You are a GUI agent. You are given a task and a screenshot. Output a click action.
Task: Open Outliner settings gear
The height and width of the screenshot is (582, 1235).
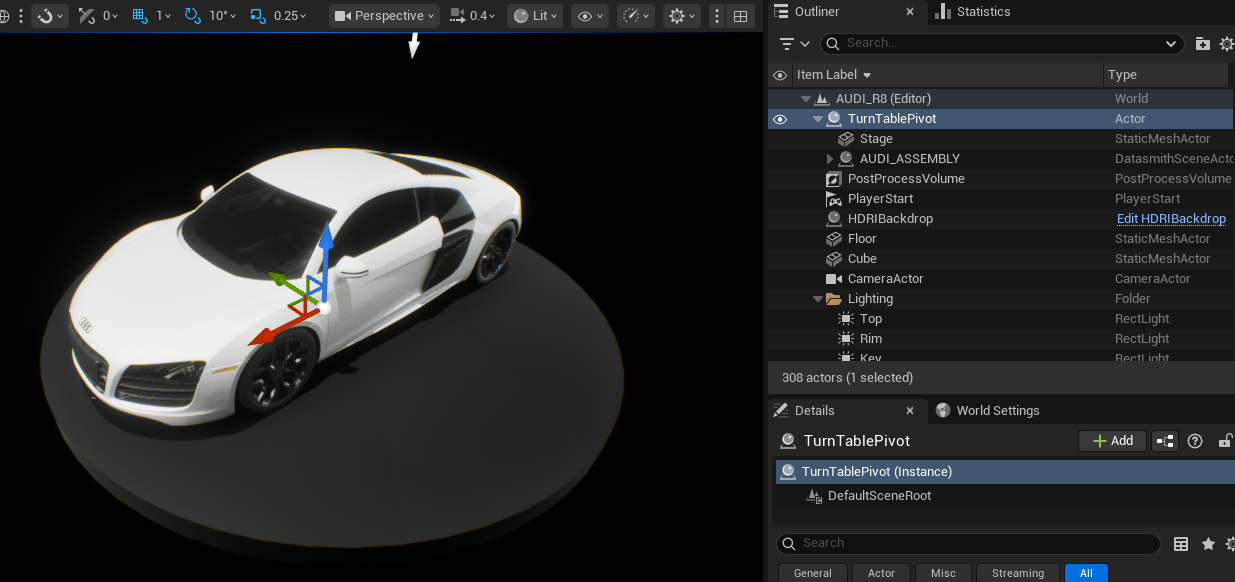[1227, 43]
